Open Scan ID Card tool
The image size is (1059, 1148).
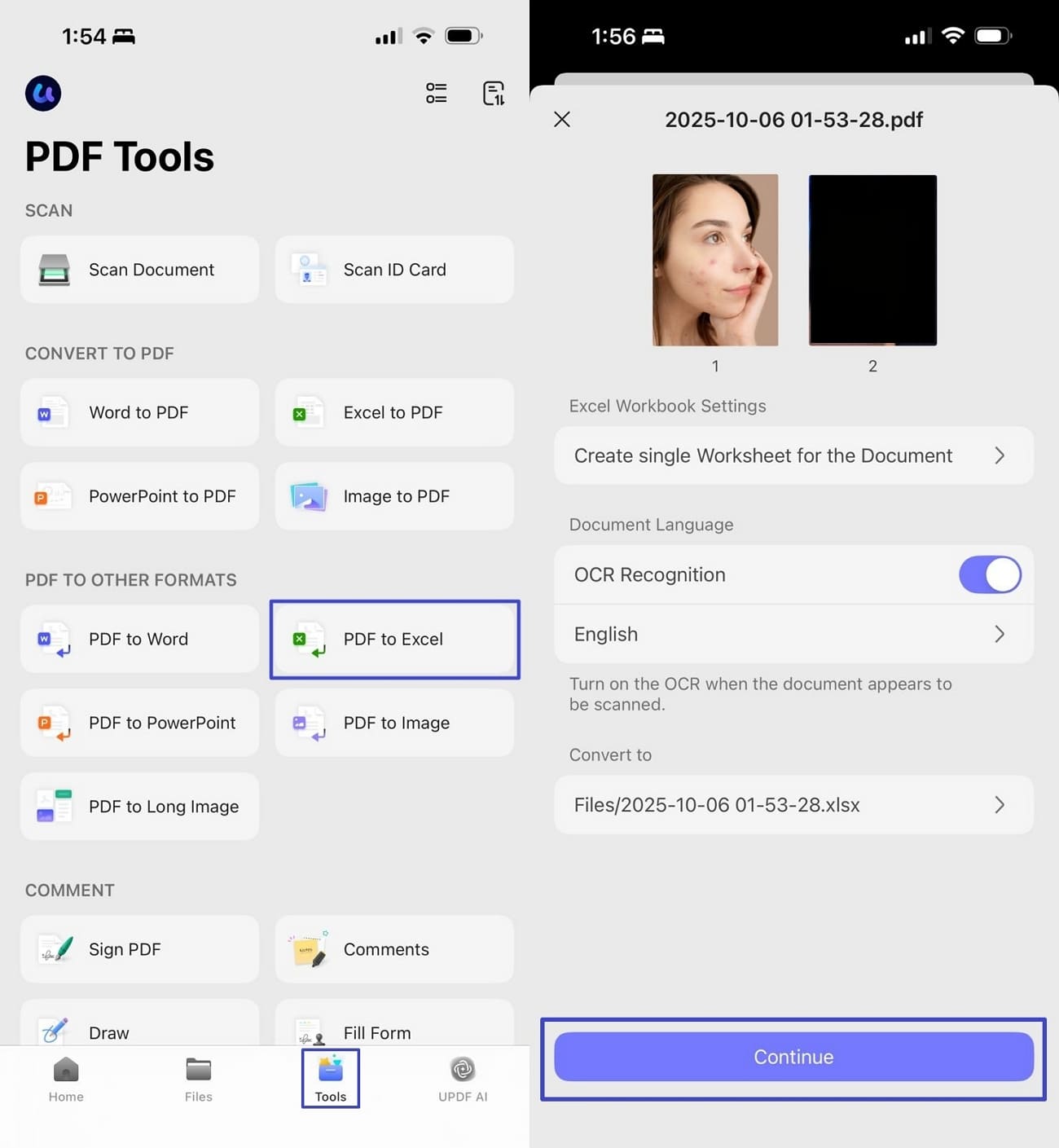[x=394, y=270]
